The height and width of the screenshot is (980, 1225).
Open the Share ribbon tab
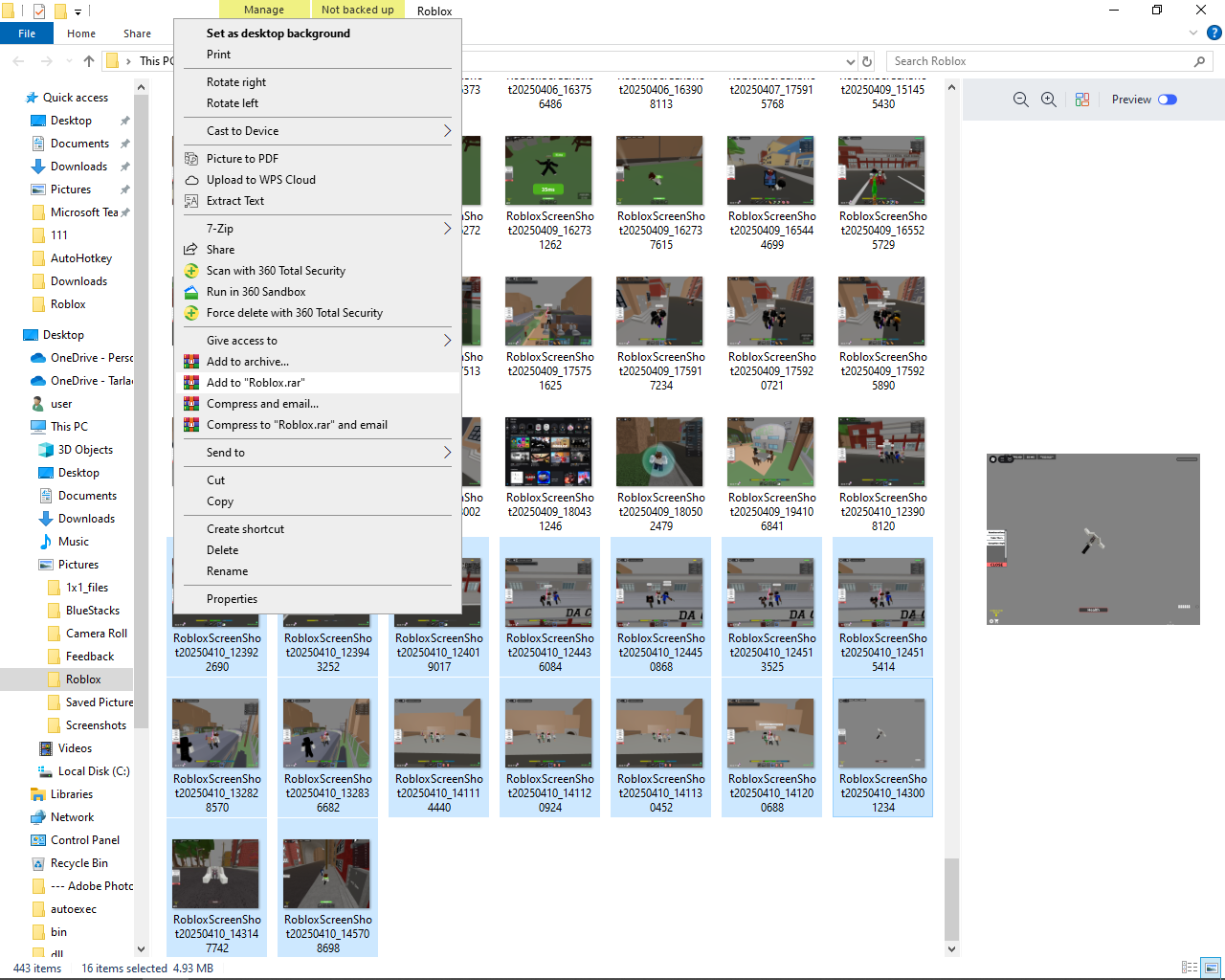[137, 33]
